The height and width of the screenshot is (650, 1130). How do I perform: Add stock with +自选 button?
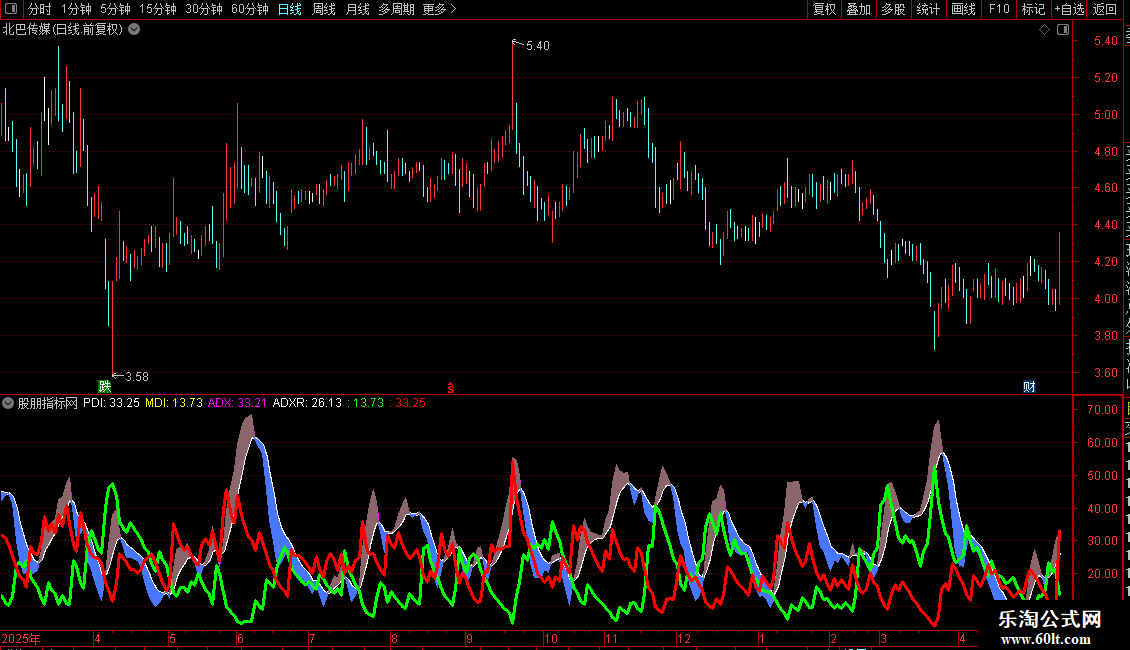pyautogui.click(x=1069, y=9)
